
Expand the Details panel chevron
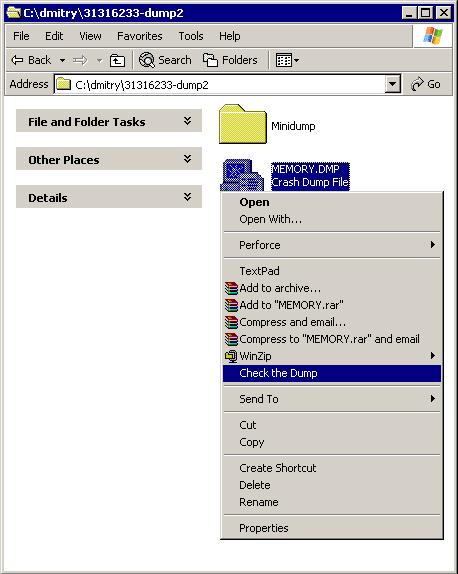pos(187,197)
